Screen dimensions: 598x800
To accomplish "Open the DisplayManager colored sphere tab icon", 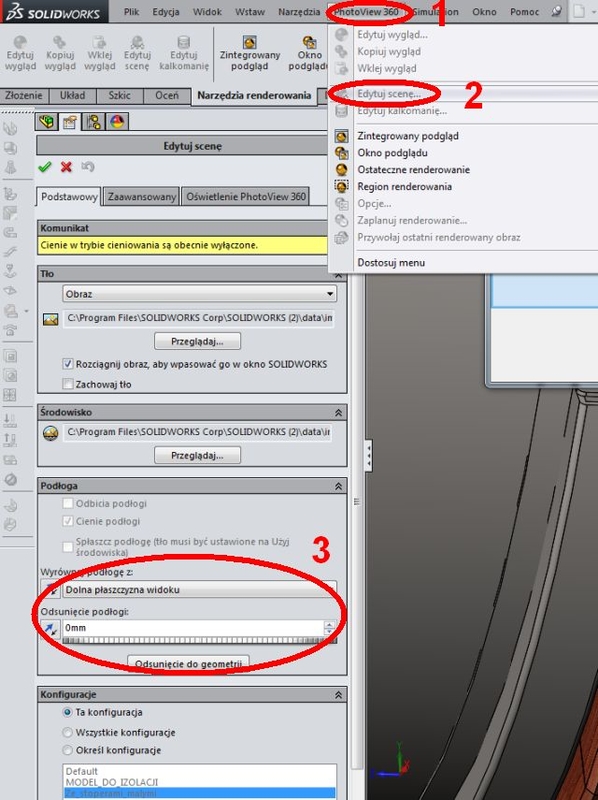I will (117, 122).
